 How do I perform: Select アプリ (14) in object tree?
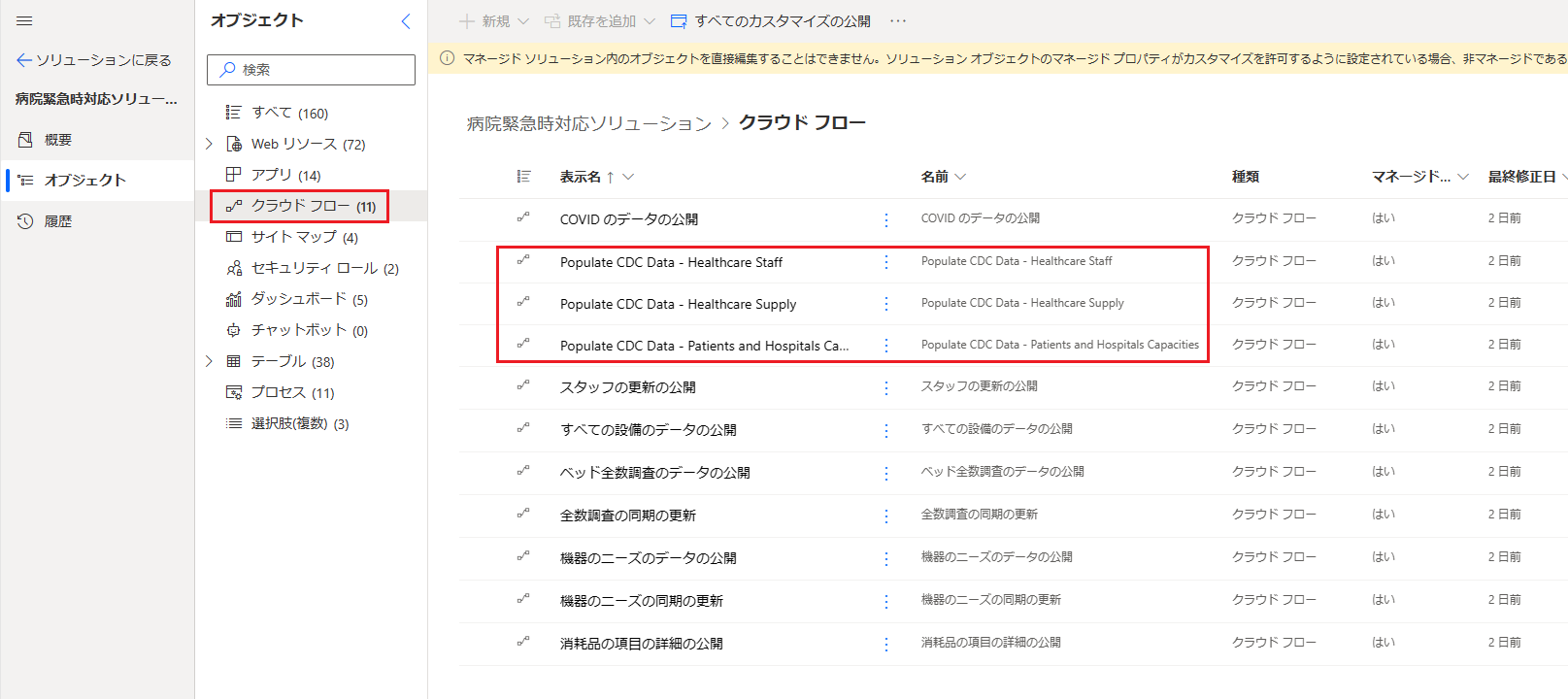pyautogui.click(x=285, y=175)
